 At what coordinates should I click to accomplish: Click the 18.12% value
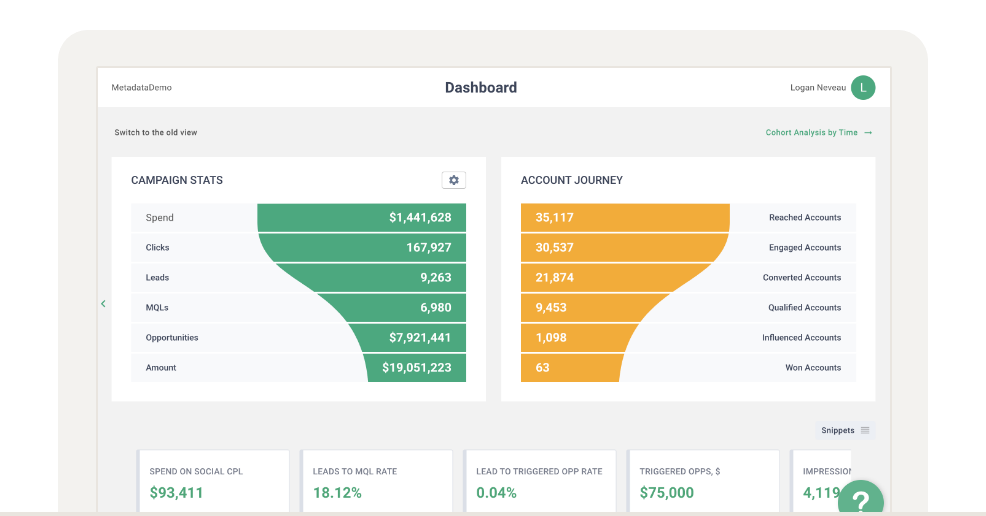pos(337,493)
